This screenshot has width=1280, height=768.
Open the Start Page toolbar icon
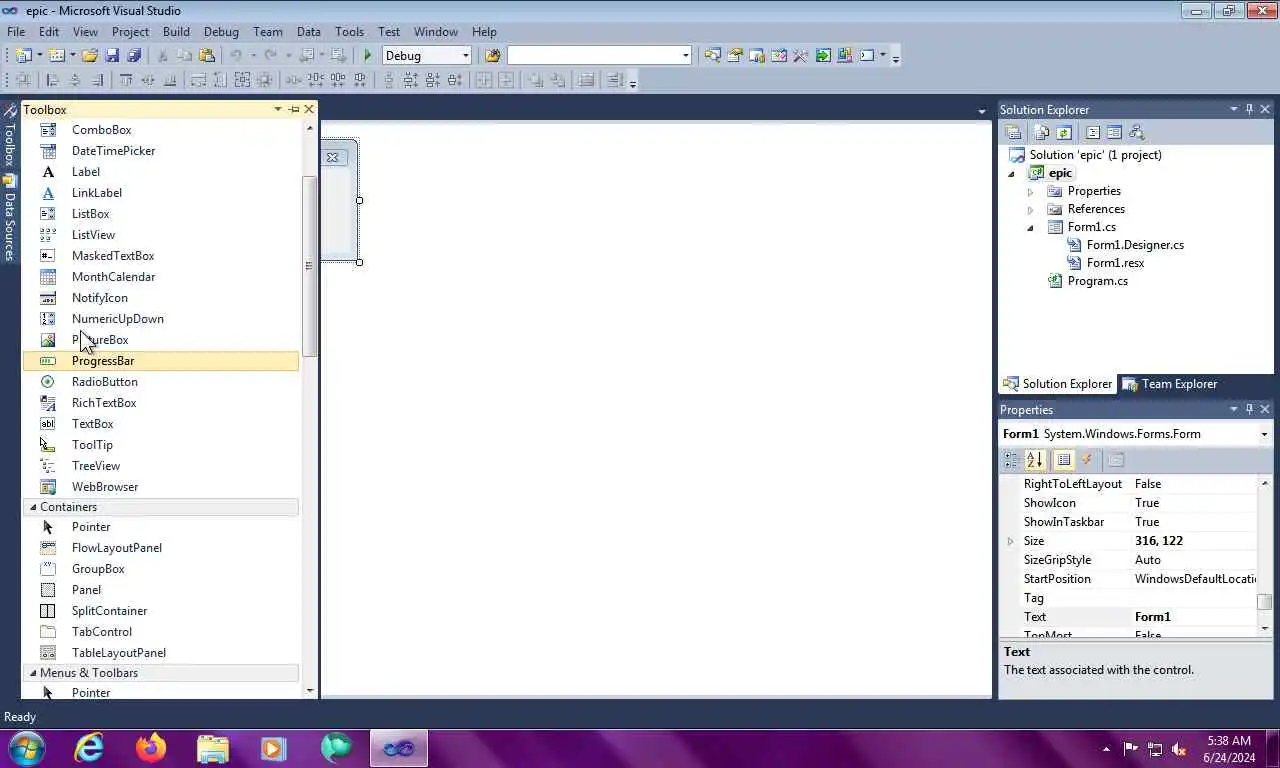point(823,55)
